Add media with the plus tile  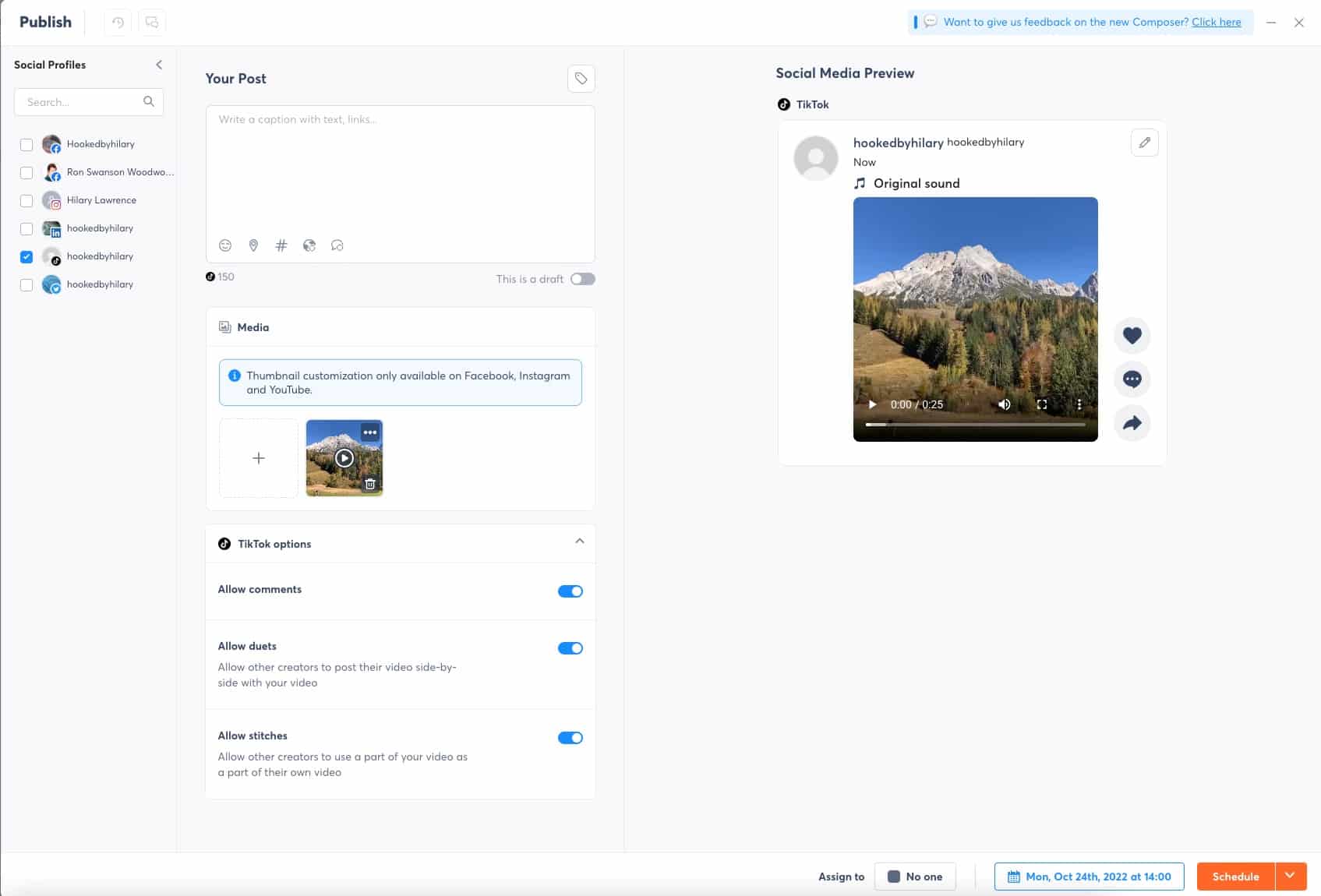coord(259,458)
